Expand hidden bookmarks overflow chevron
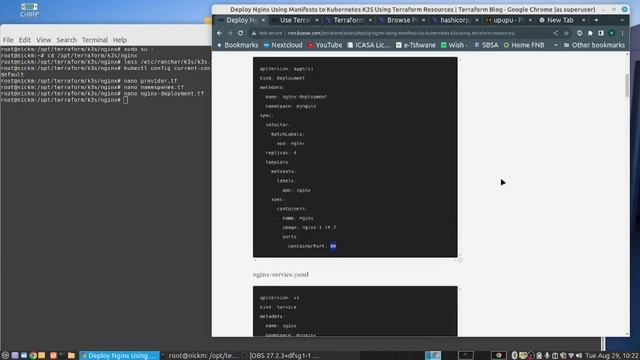640x360 pixels. coord(556,45)
